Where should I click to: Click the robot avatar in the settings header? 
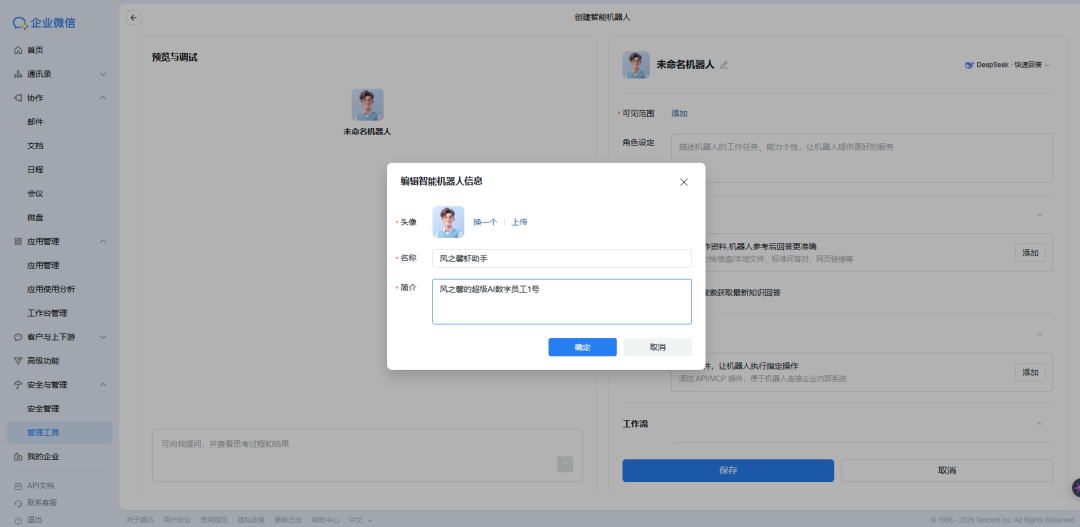(636, 65)
